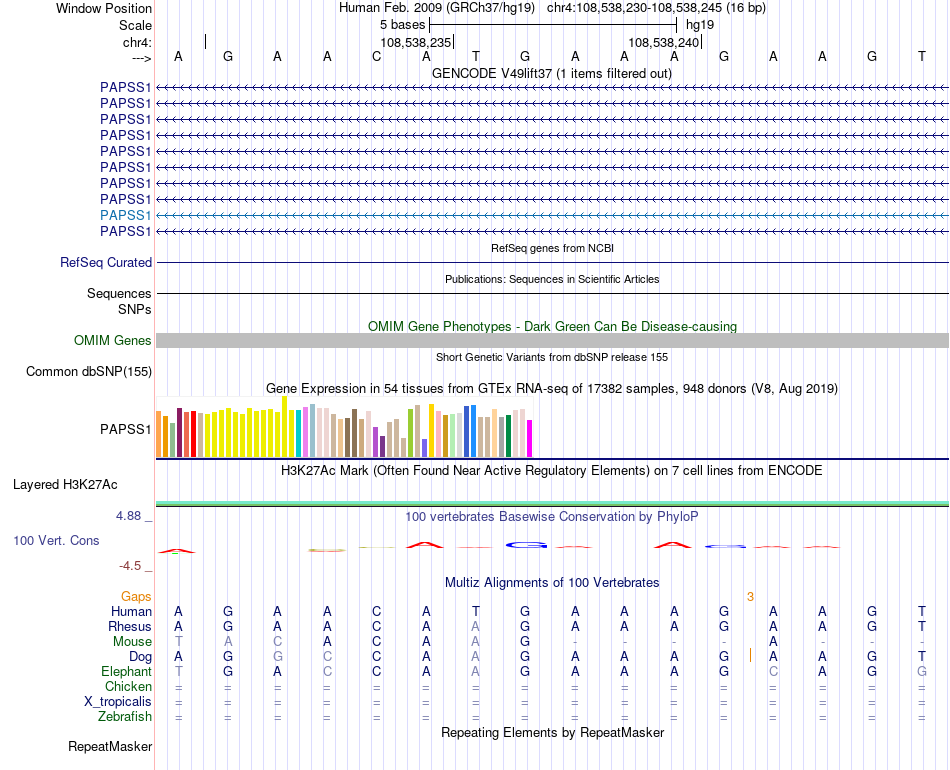950x770 pixels.
Task: Click the ---> sequence direction arrow label
Action: [x=142, y=58]
